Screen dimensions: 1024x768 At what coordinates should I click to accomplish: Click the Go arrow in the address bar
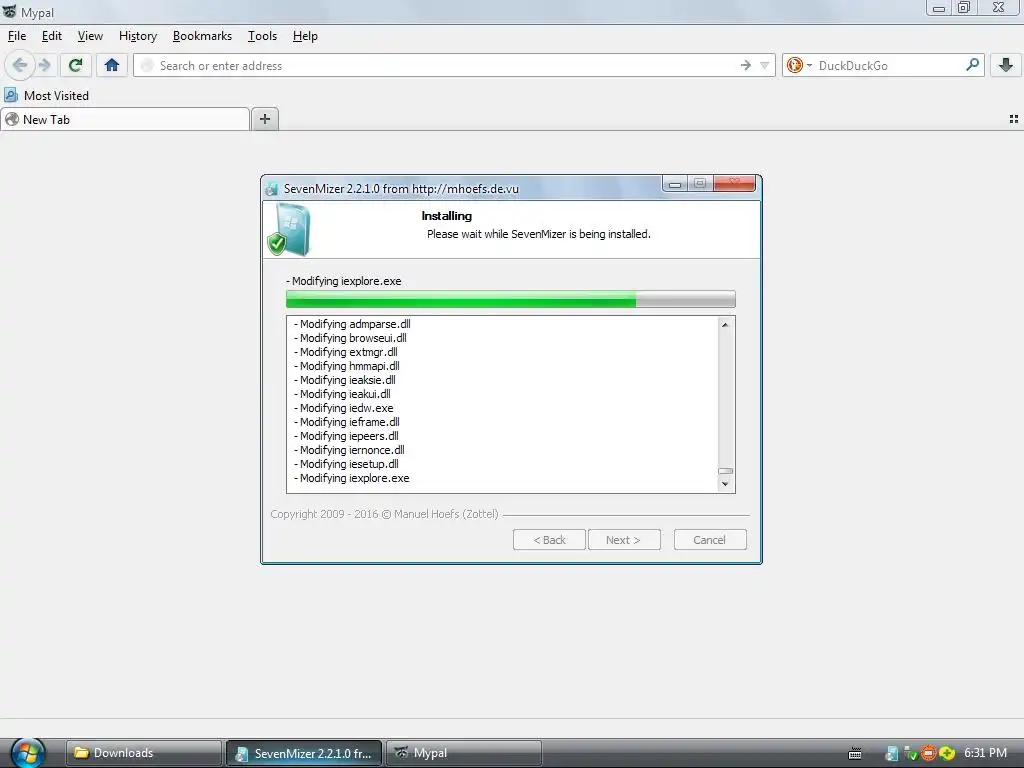745,65
